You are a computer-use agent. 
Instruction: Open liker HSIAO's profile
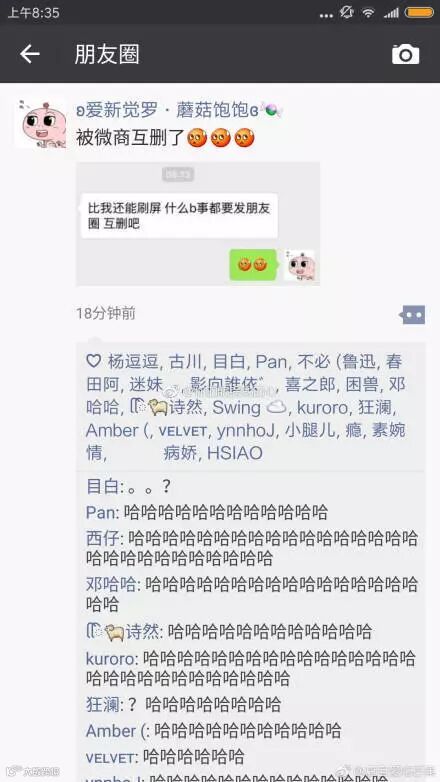coord(235,453)
